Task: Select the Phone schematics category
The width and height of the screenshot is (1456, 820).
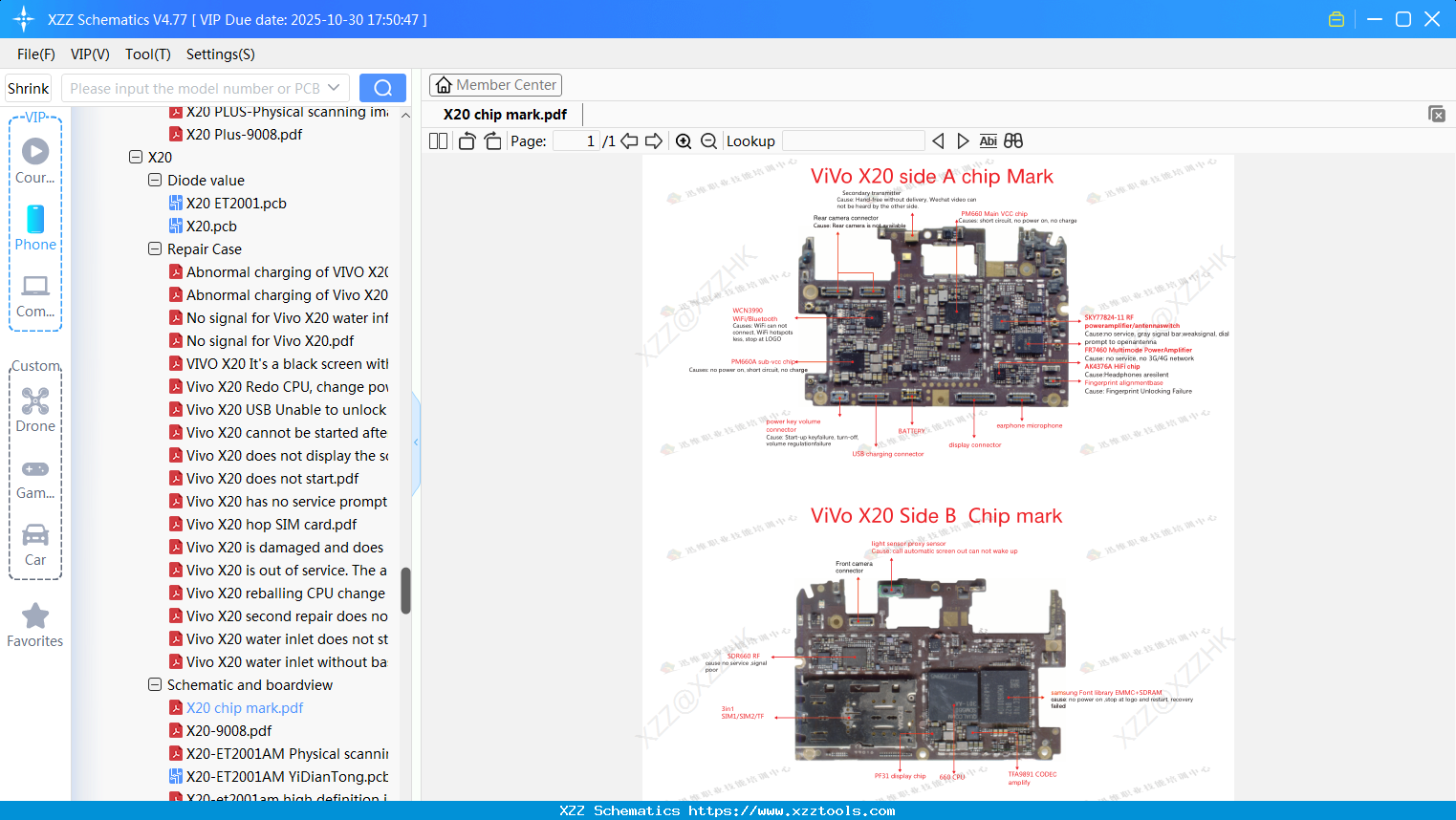Action: (x=35, y=229)
